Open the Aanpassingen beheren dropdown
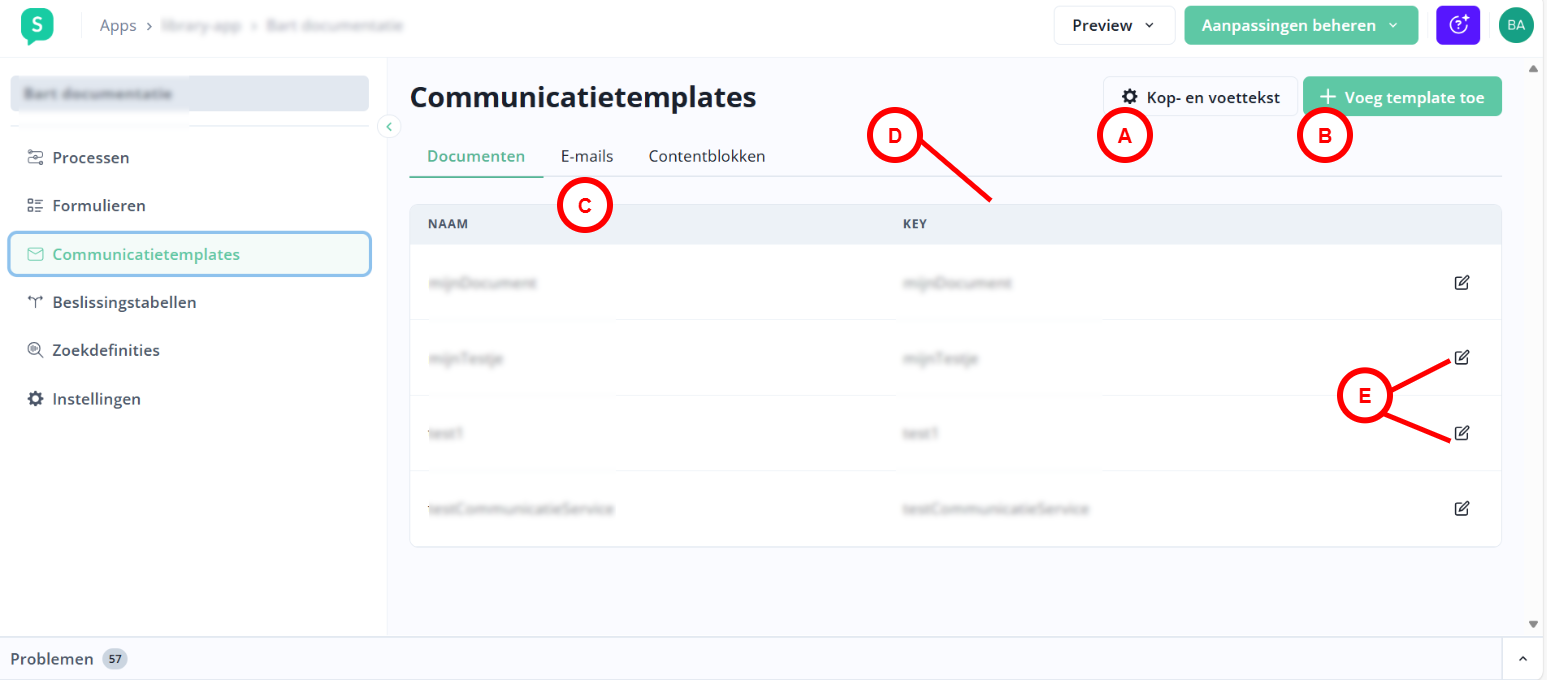The width and height of the screenshot is (1547, 680). [x=1300, y=25]
